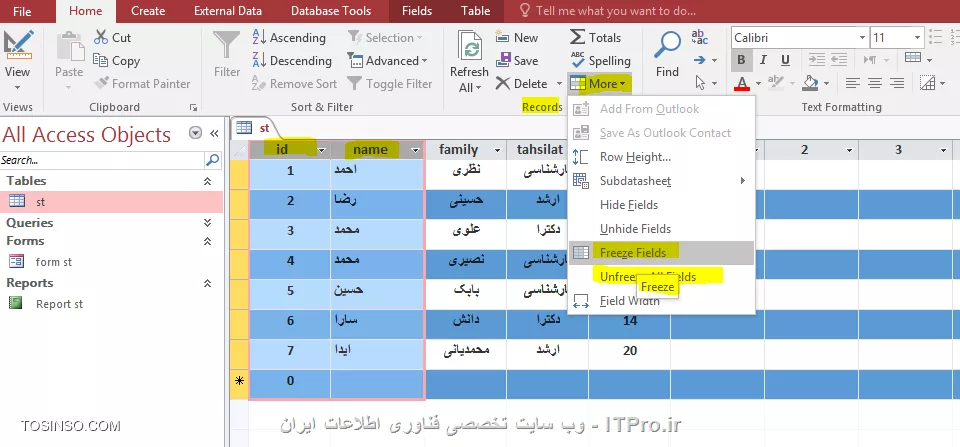This screenshot has width=960, height=447.
Task: Toggle Bold formatting button
Action: click(741, 60)
